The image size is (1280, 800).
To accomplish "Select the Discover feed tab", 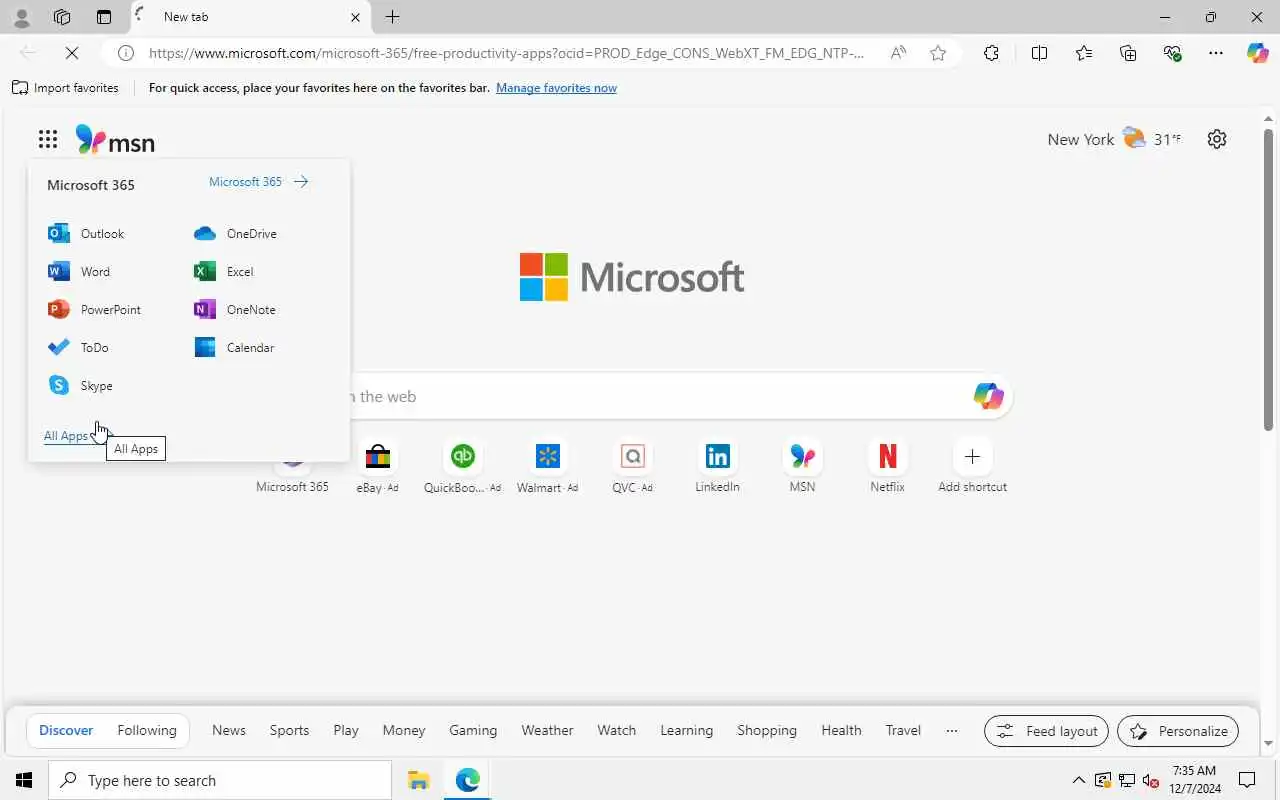I will pyautogui.click(x=66, y=730).
